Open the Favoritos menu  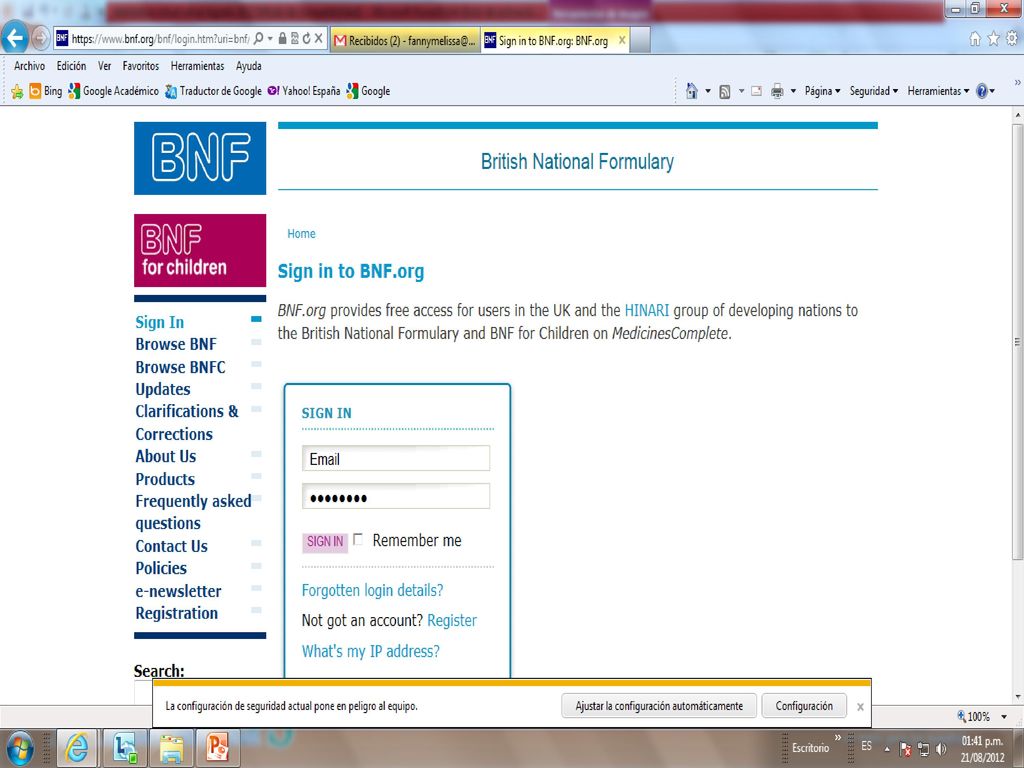click(141, 66)
